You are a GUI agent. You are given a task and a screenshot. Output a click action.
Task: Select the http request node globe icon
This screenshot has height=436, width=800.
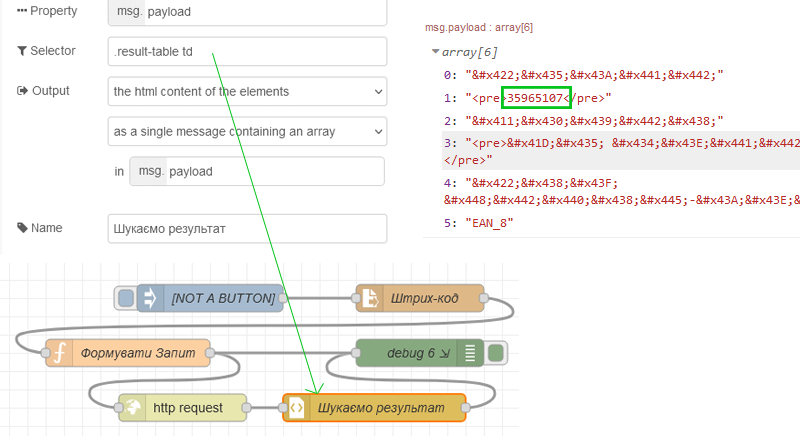(x=133, y=408)
